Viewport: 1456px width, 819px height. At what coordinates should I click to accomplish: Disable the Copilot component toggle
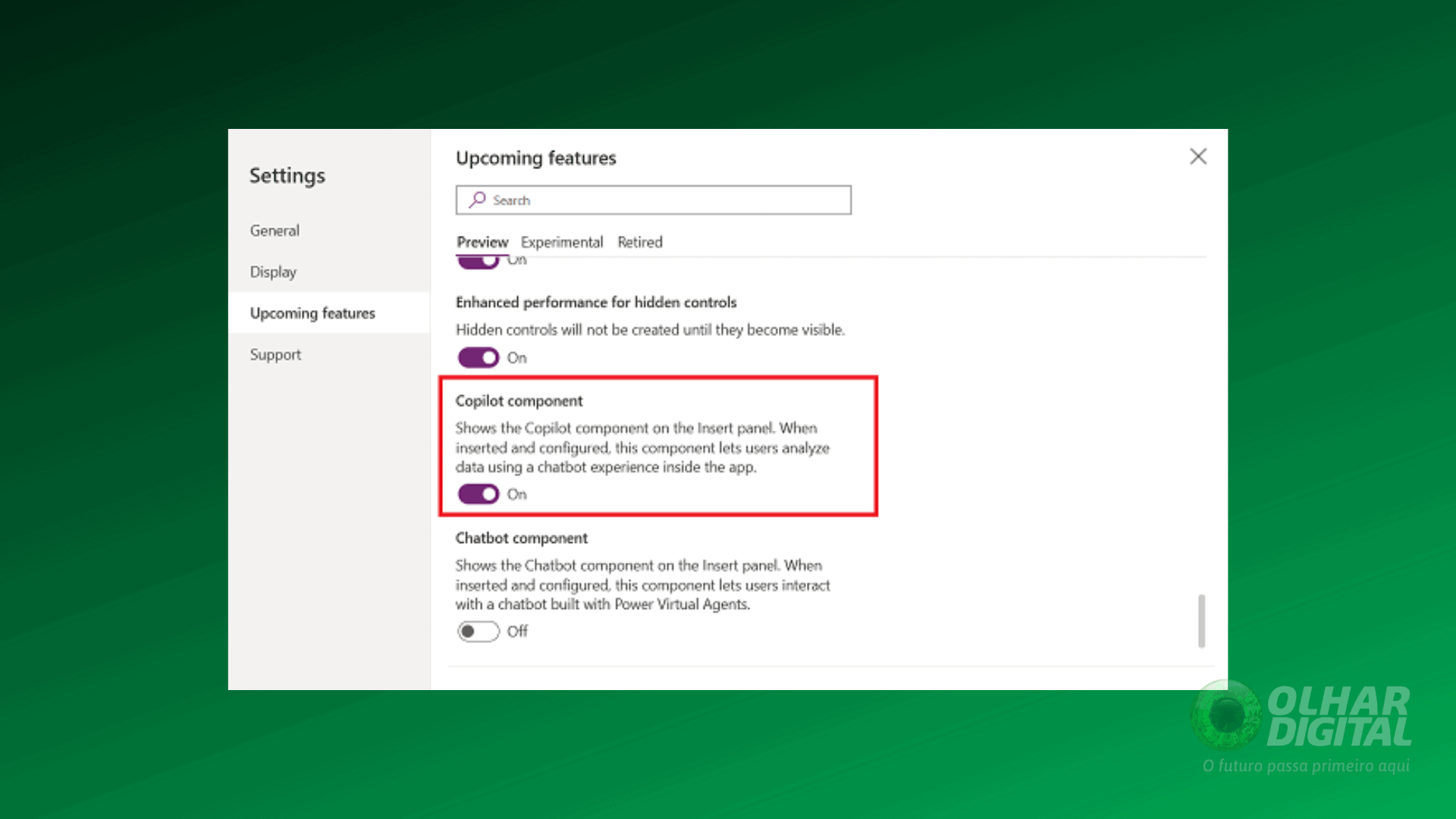coord(479,494)
